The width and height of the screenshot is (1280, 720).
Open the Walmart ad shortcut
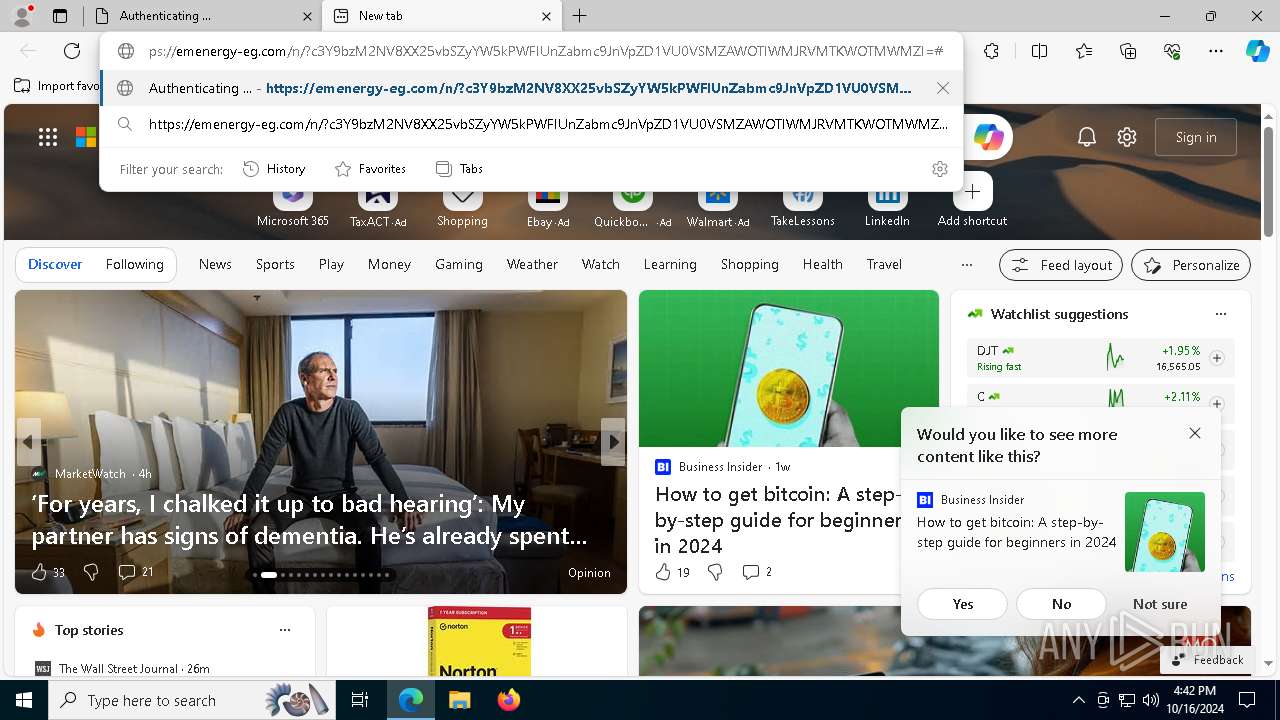click(x=718, y=203)
